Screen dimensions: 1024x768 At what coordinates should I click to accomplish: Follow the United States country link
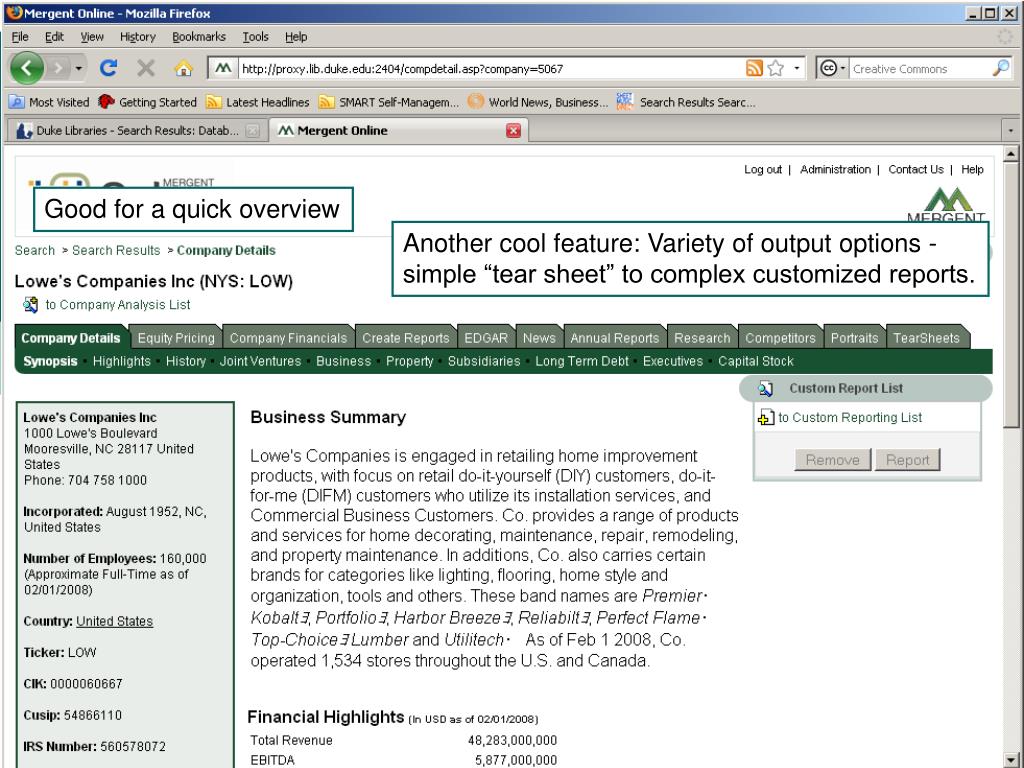tap(114, 621)
